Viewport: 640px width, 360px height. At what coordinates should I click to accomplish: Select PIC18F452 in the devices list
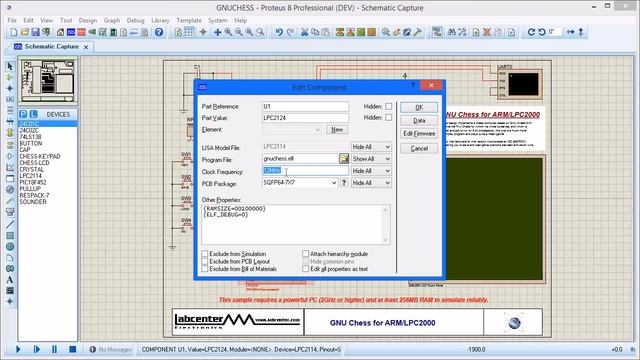[x=33, y=182]
